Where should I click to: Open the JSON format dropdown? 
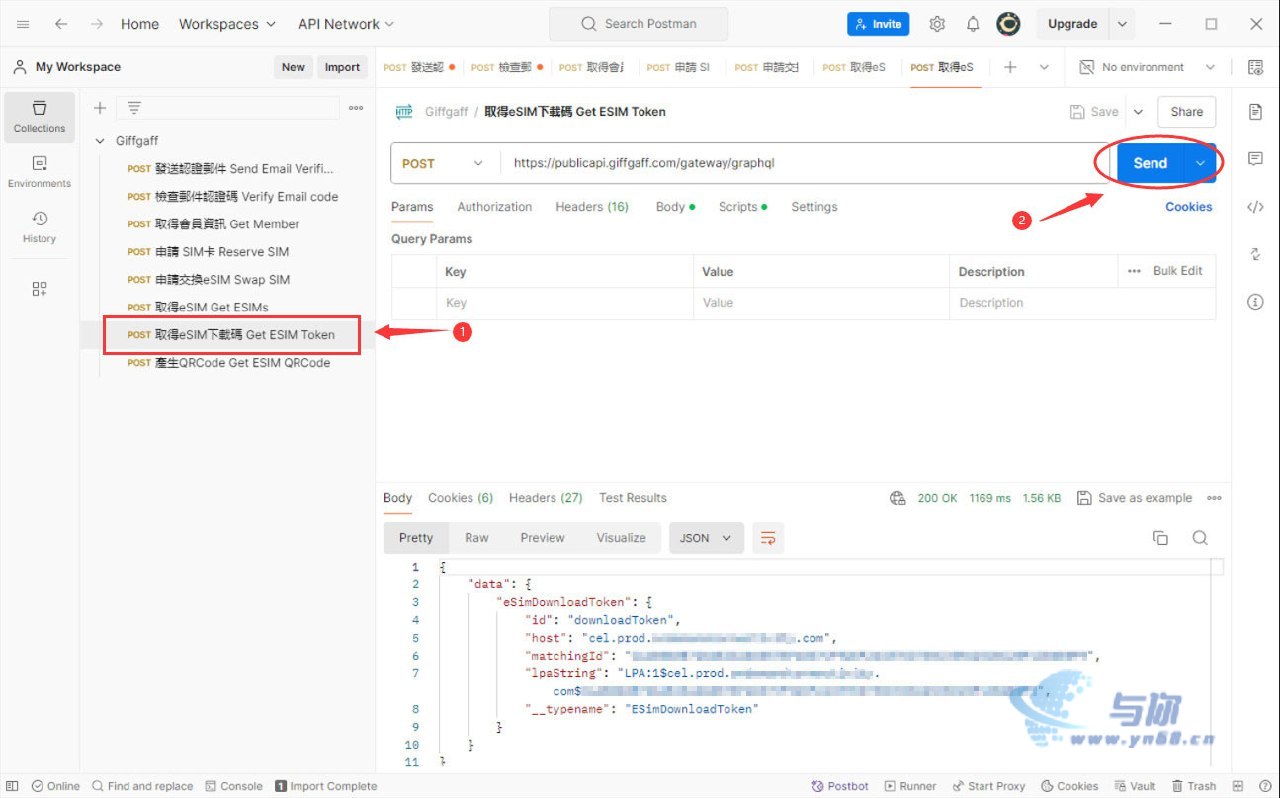point(706,538)
